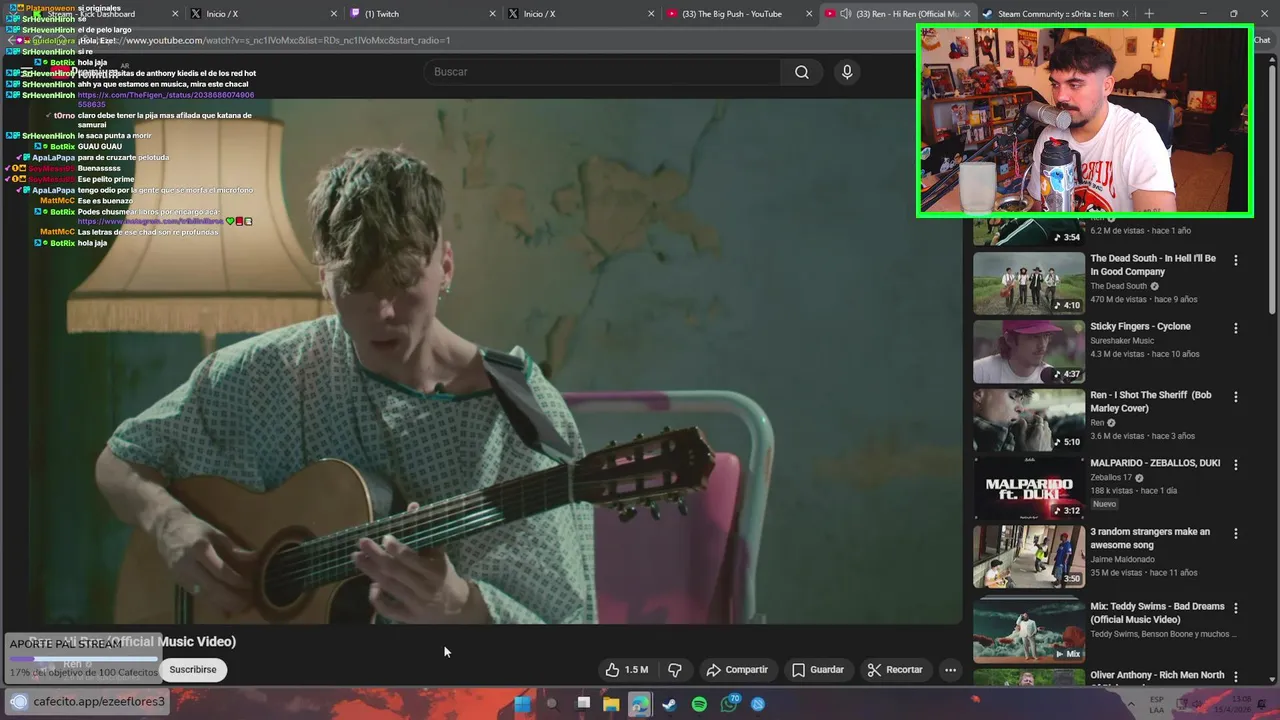The width and height of the screenshot is (1280, 720).
Task: Open Spotify from the taskbar
Action: (x=699, y=704)
